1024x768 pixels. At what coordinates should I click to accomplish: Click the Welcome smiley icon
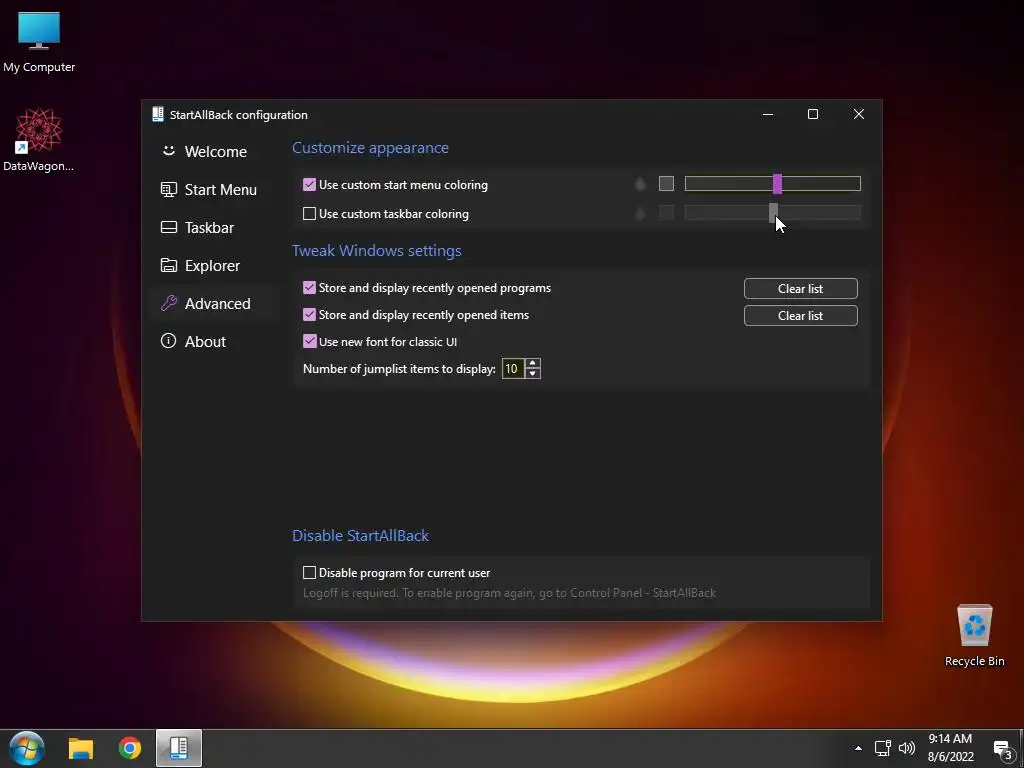[x=168, y=151]
